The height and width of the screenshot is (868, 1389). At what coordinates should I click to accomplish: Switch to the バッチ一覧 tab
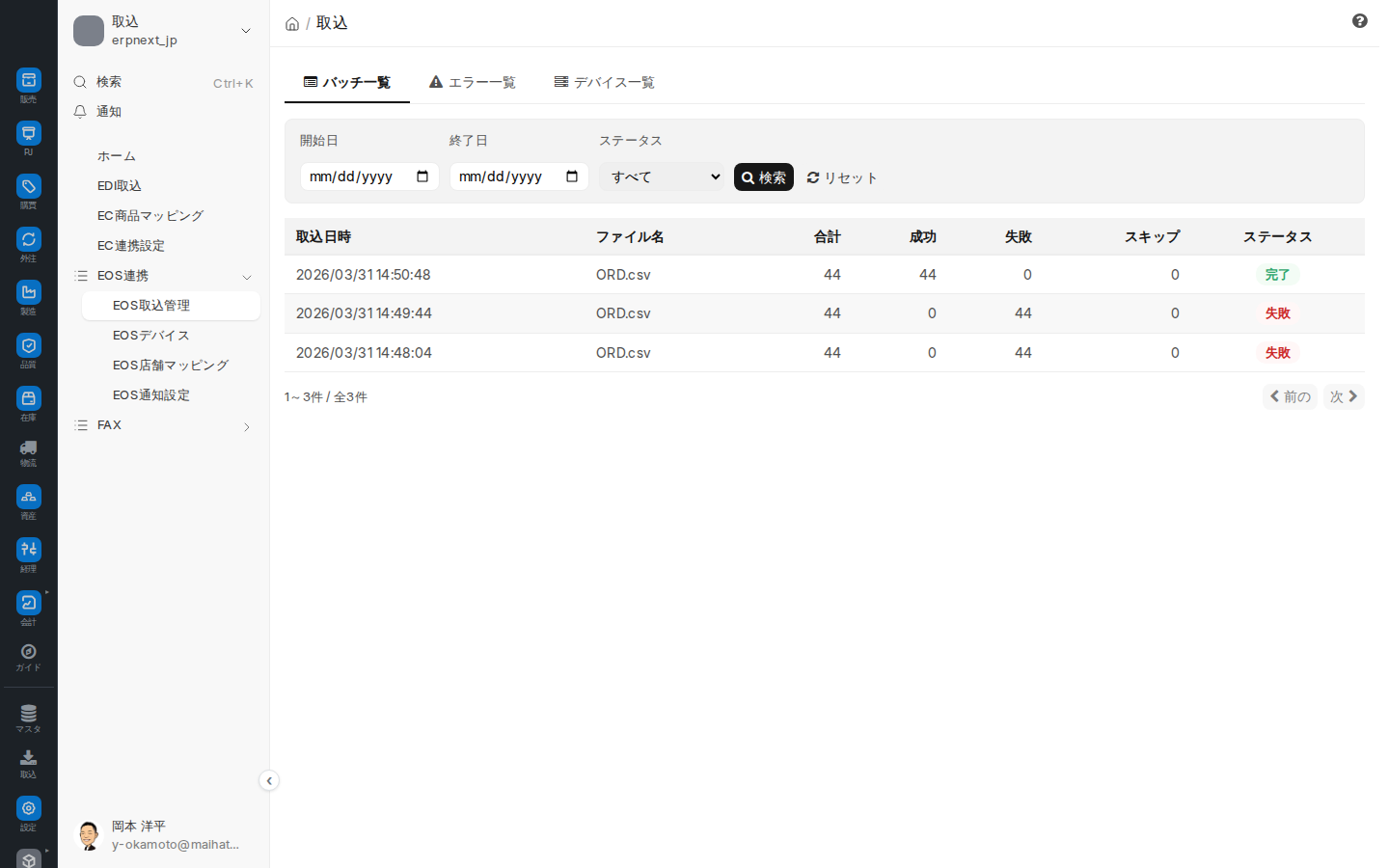347,83
